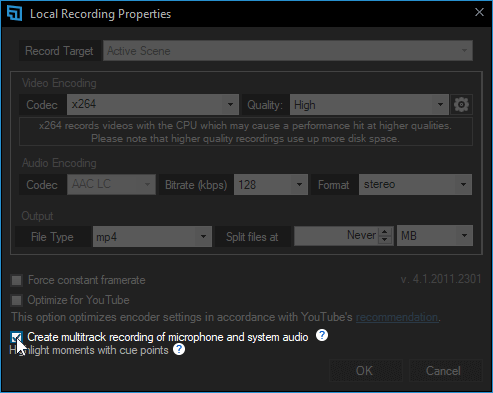Image resolution: width=493 pixels, height=393 pixels.
Task: Open the Bitrate 128 kbps dropdown
Action: [271, 184]
